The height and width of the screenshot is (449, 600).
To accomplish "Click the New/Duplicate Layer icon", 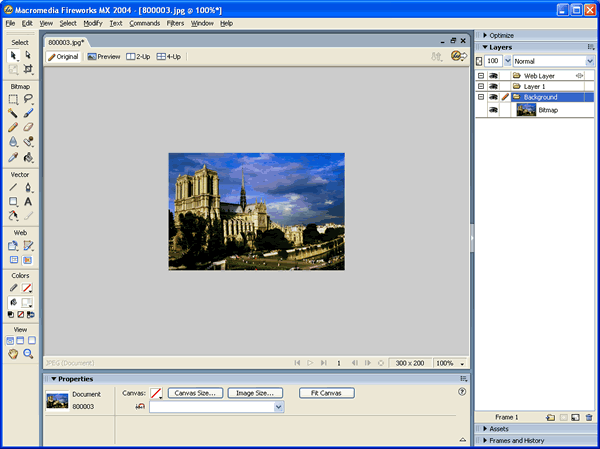I will [x=550, y=418].
